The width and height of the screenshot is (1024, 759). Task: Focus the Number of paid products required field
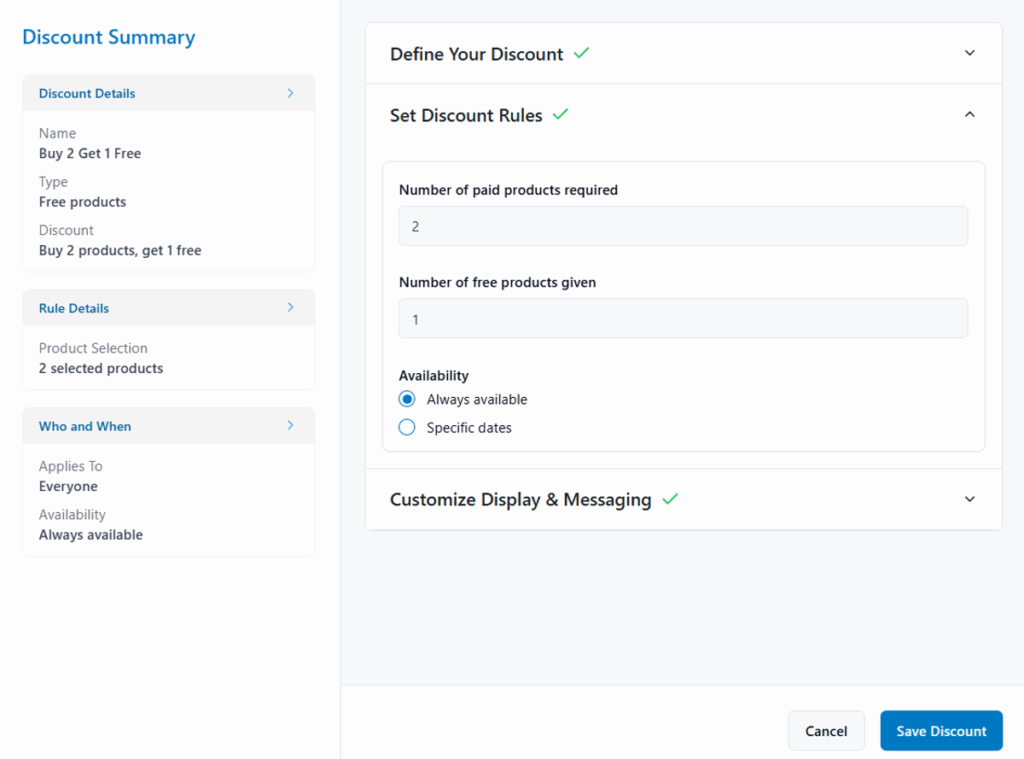pos(683,226)
